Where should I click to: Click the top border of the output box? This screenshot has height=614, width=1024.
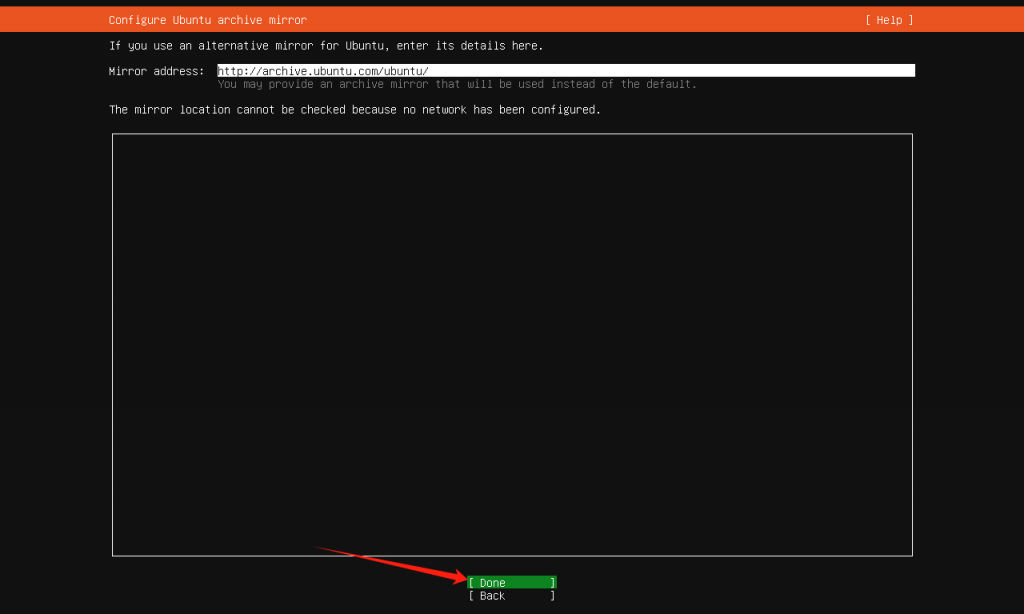coord(512,134)
